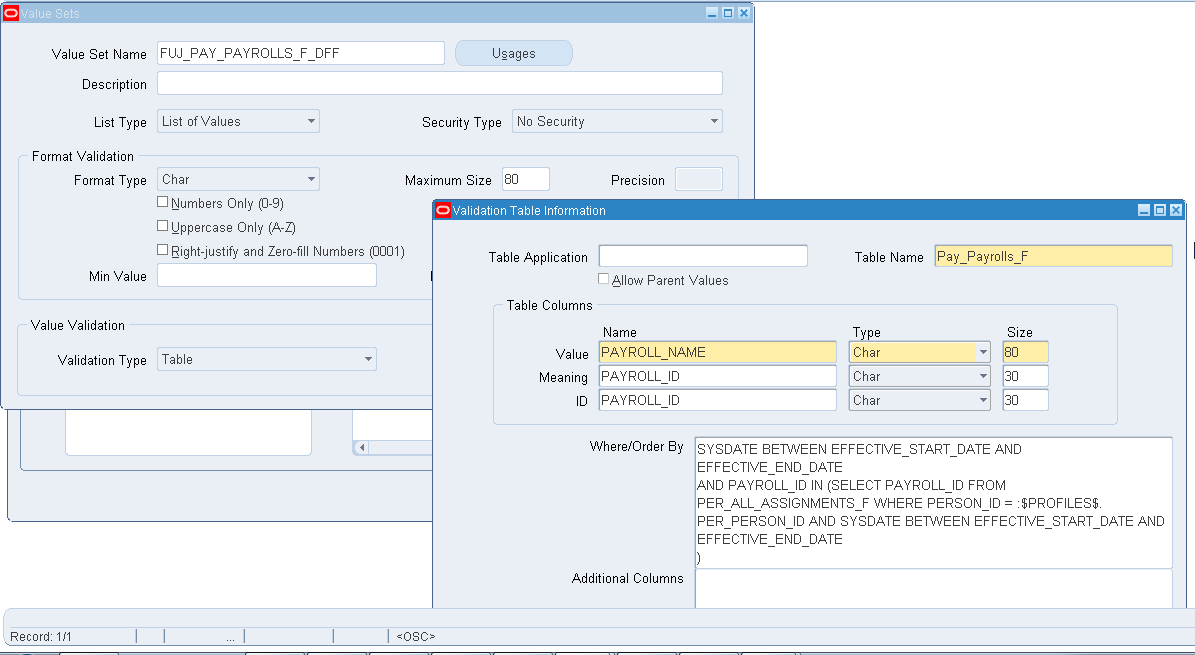Click the Oracle logo on Value Sets window
1195x655 pixels.
coord(10,12)
